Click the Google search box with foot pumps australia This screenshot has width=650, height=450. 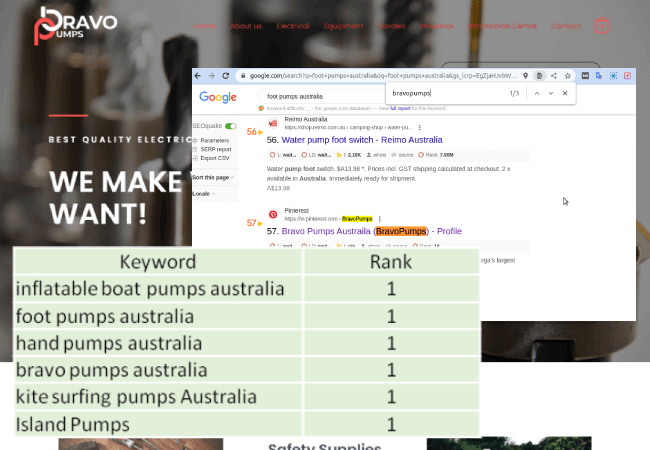click(x=321, y=97)
